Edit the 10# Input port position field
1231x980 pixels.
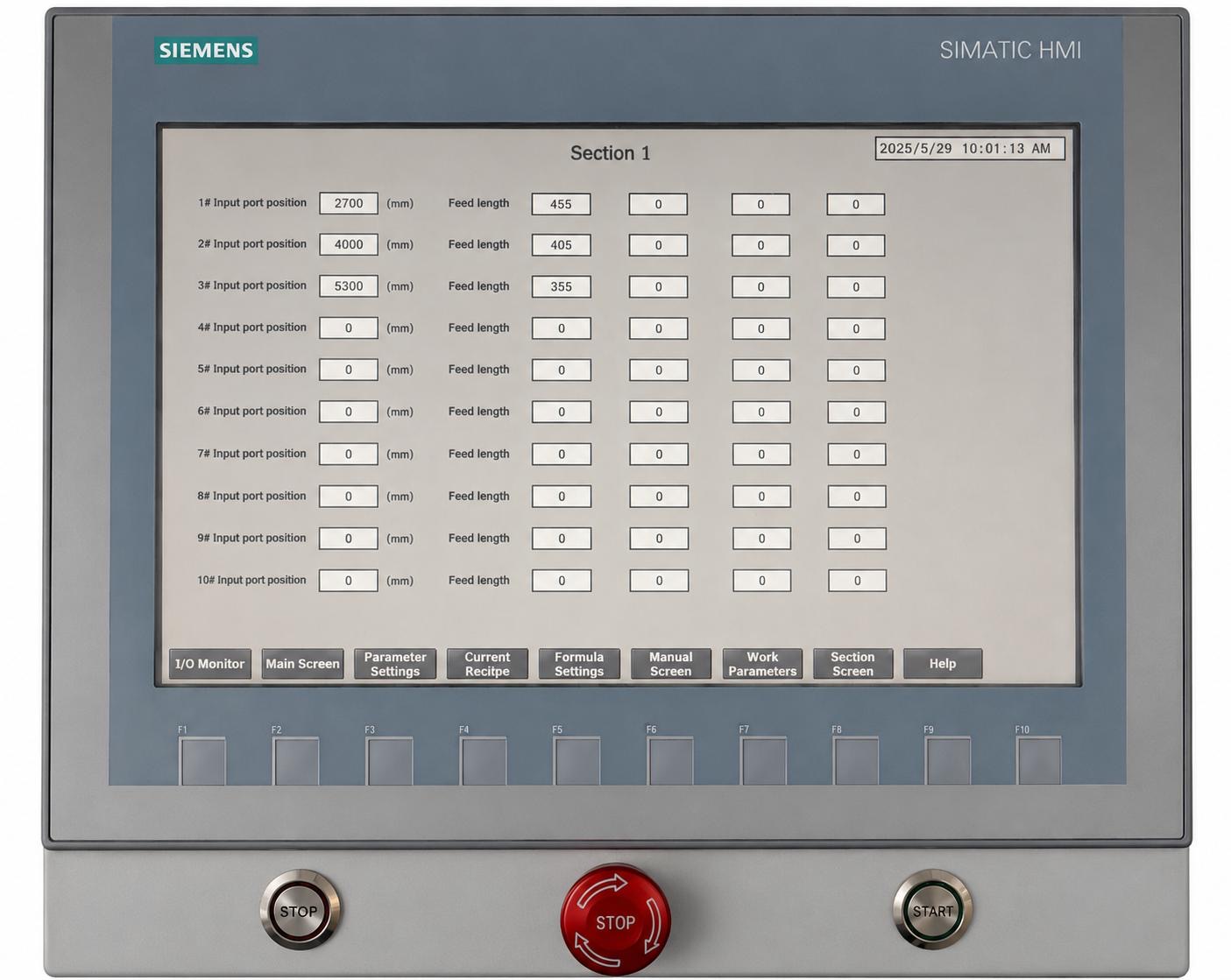(x=349, y=580)
